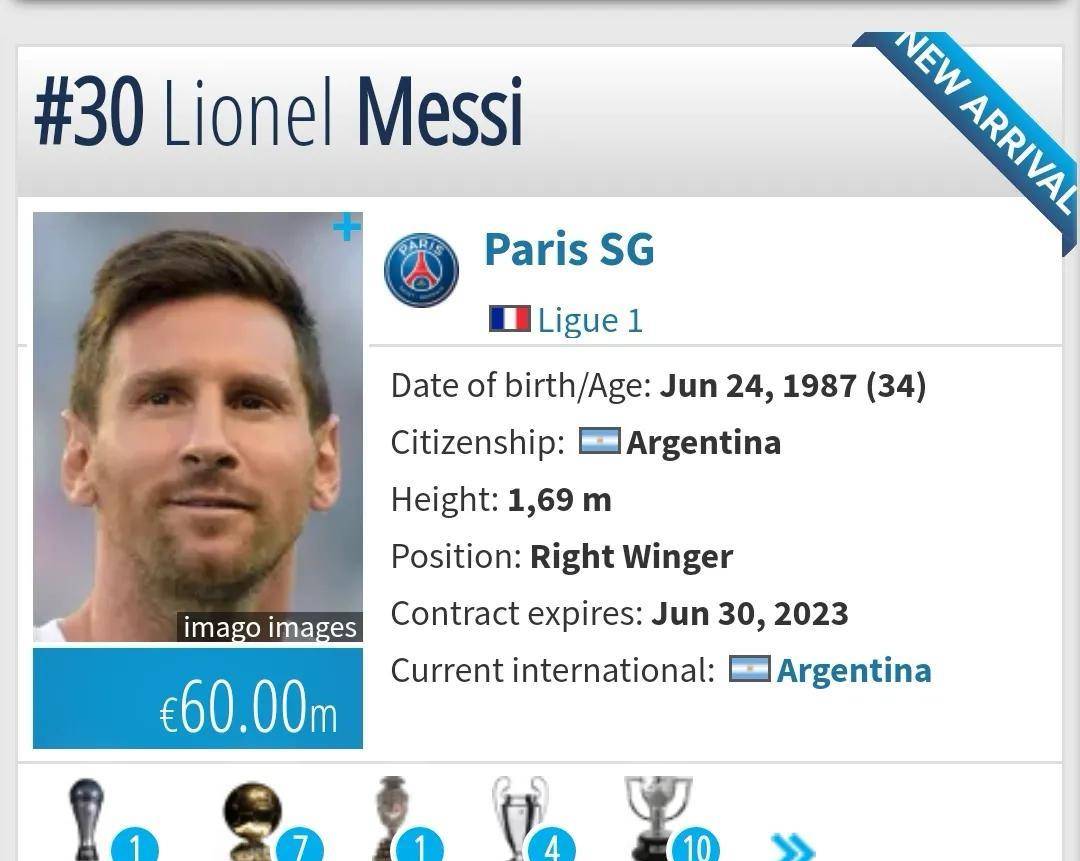Click the Paris SG club crest icon
The width and height of the screenshot is (1080, 861).
pyautogui.click(x=421, y=269)
